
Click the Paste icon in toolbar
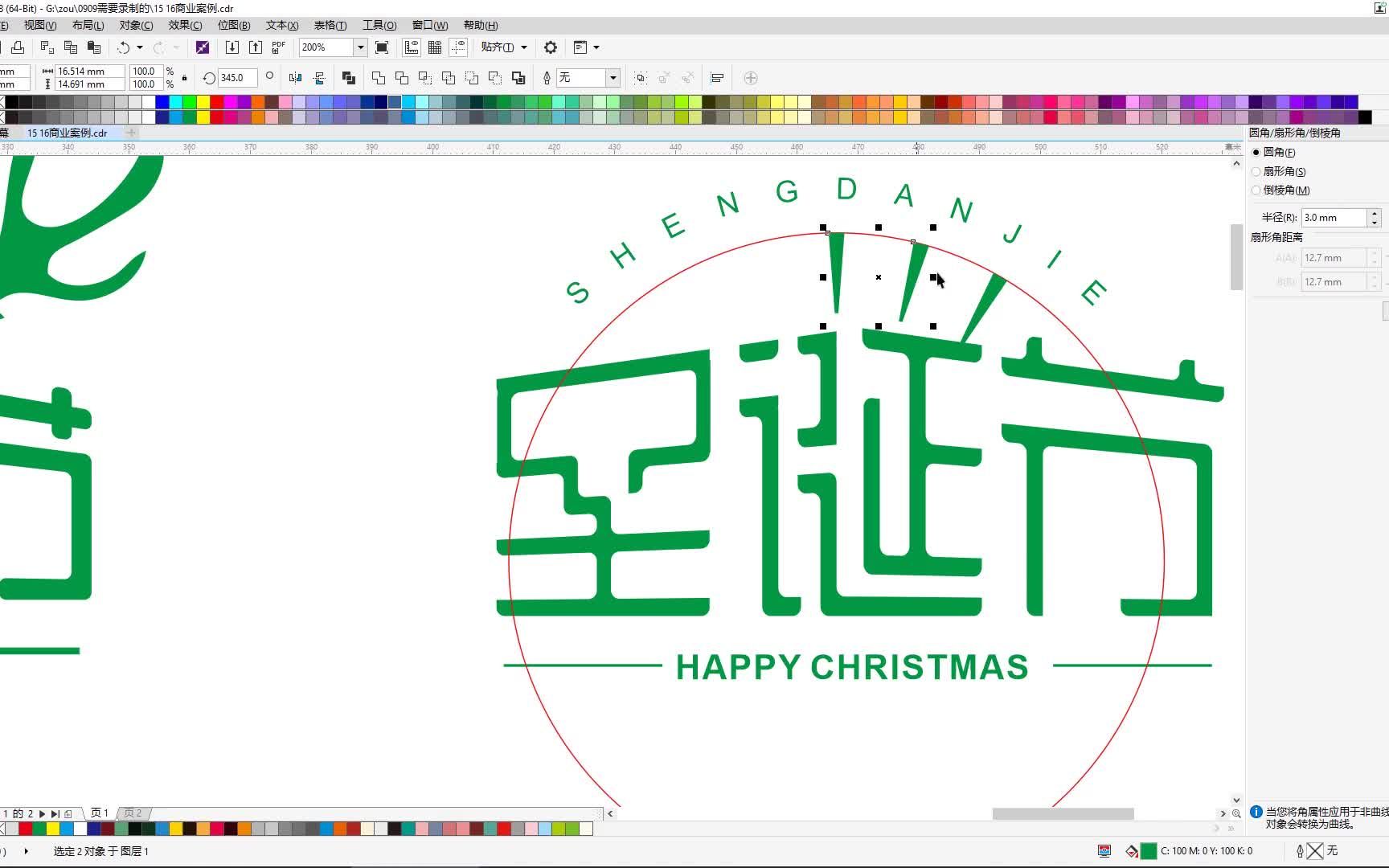pos(94,47)
